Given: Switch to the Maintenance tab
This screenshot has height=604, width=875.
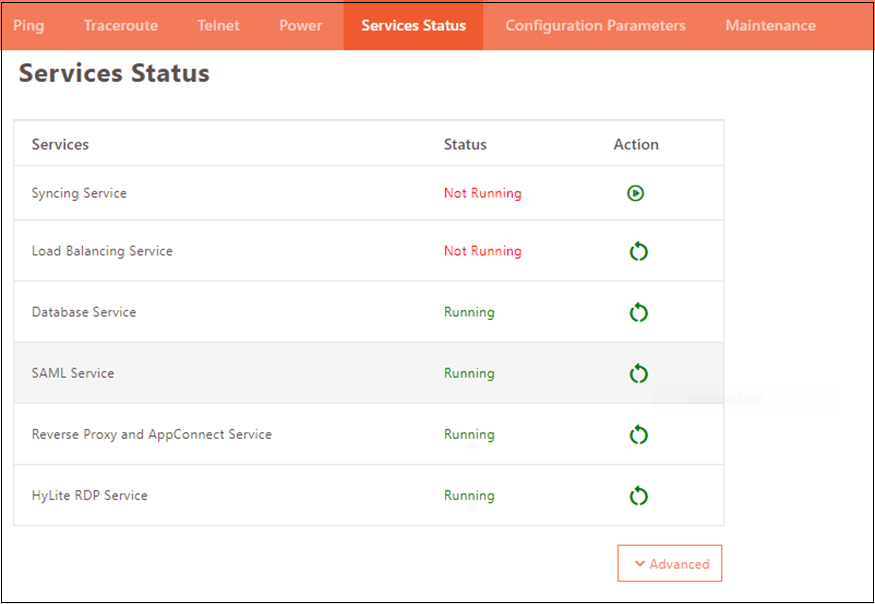Looking at the screenshot, I should coord(770,25).
